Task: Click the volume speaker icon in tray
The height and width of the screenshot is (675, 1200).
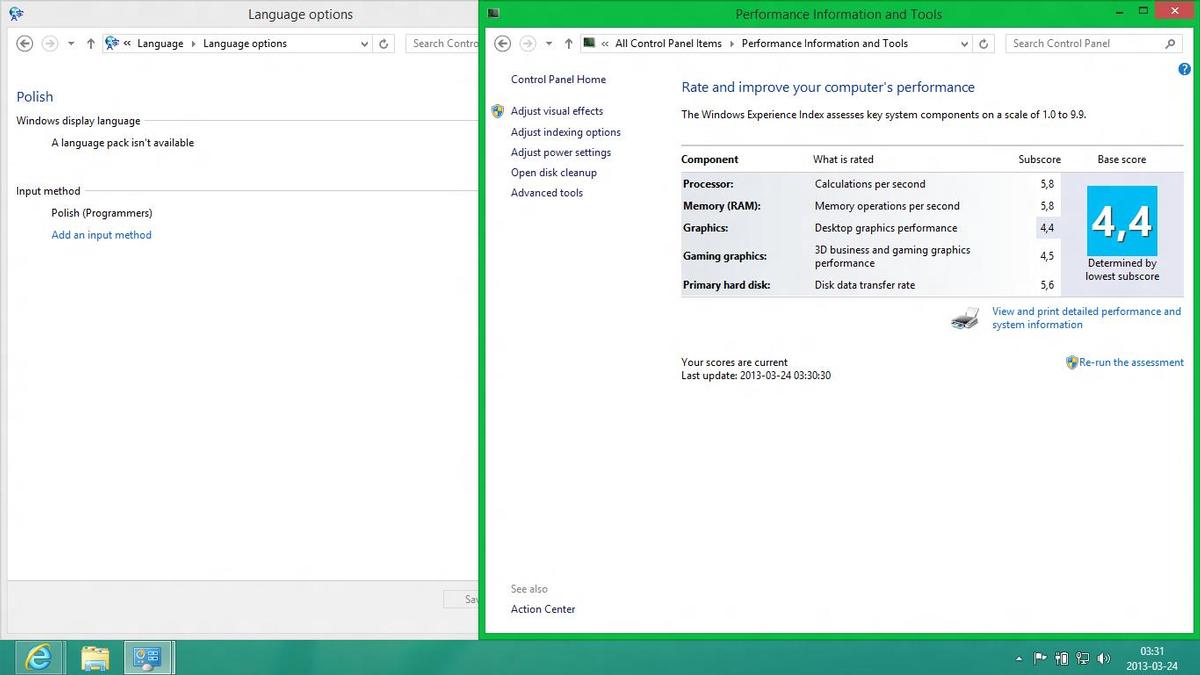Action: point(1104,658)
